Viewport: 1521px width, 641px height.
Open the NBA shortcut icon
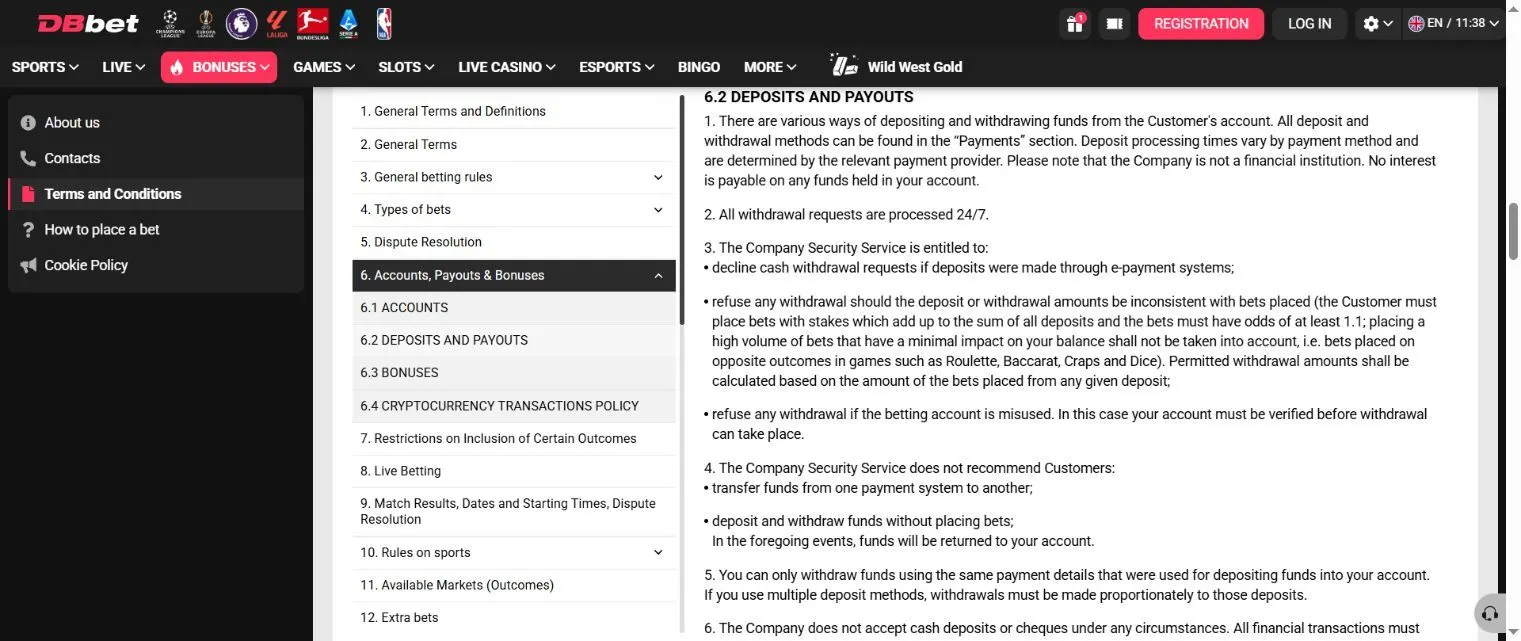384,23
